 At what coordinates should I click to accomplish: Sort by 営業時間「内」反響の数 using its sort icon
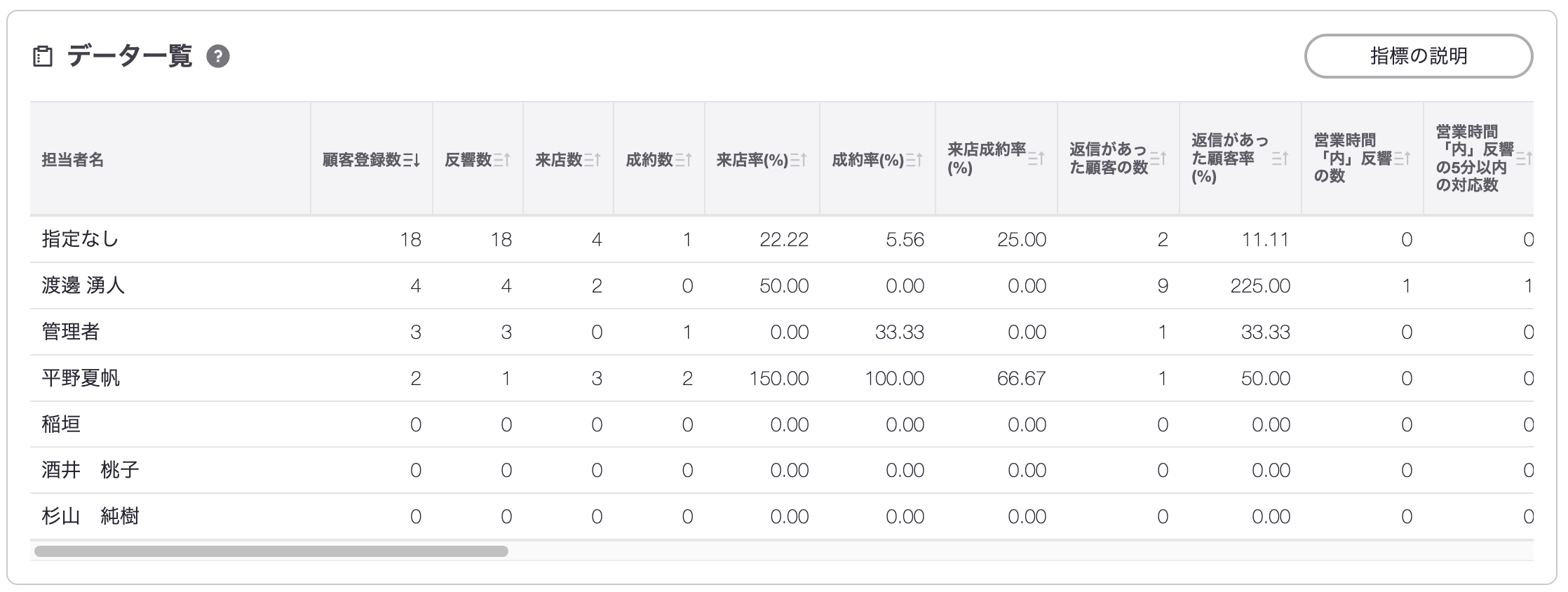pyautogui.click(x=1402, y=159)
